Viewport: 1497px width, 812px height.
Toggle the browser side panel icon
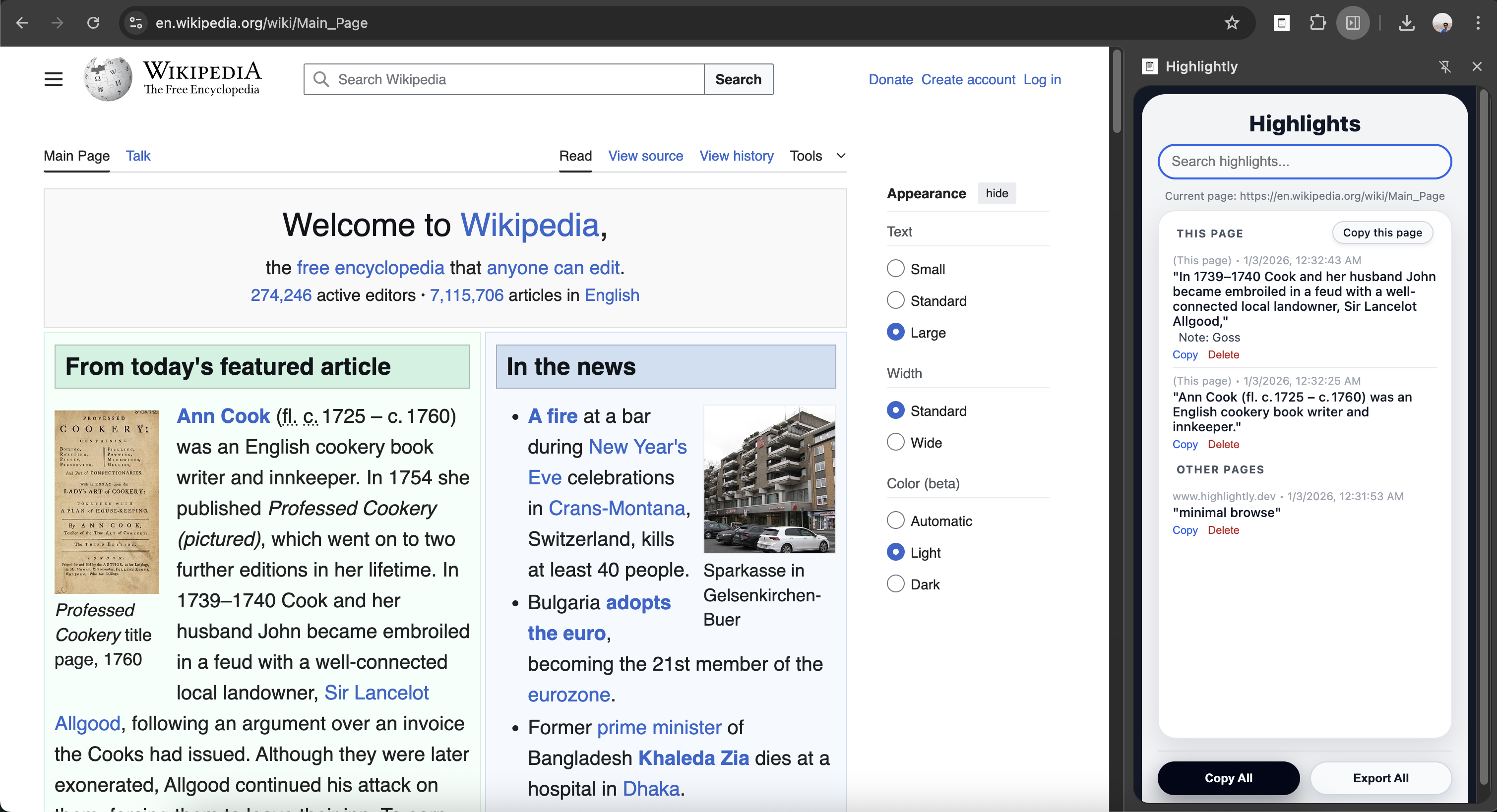coord(1353,23)
